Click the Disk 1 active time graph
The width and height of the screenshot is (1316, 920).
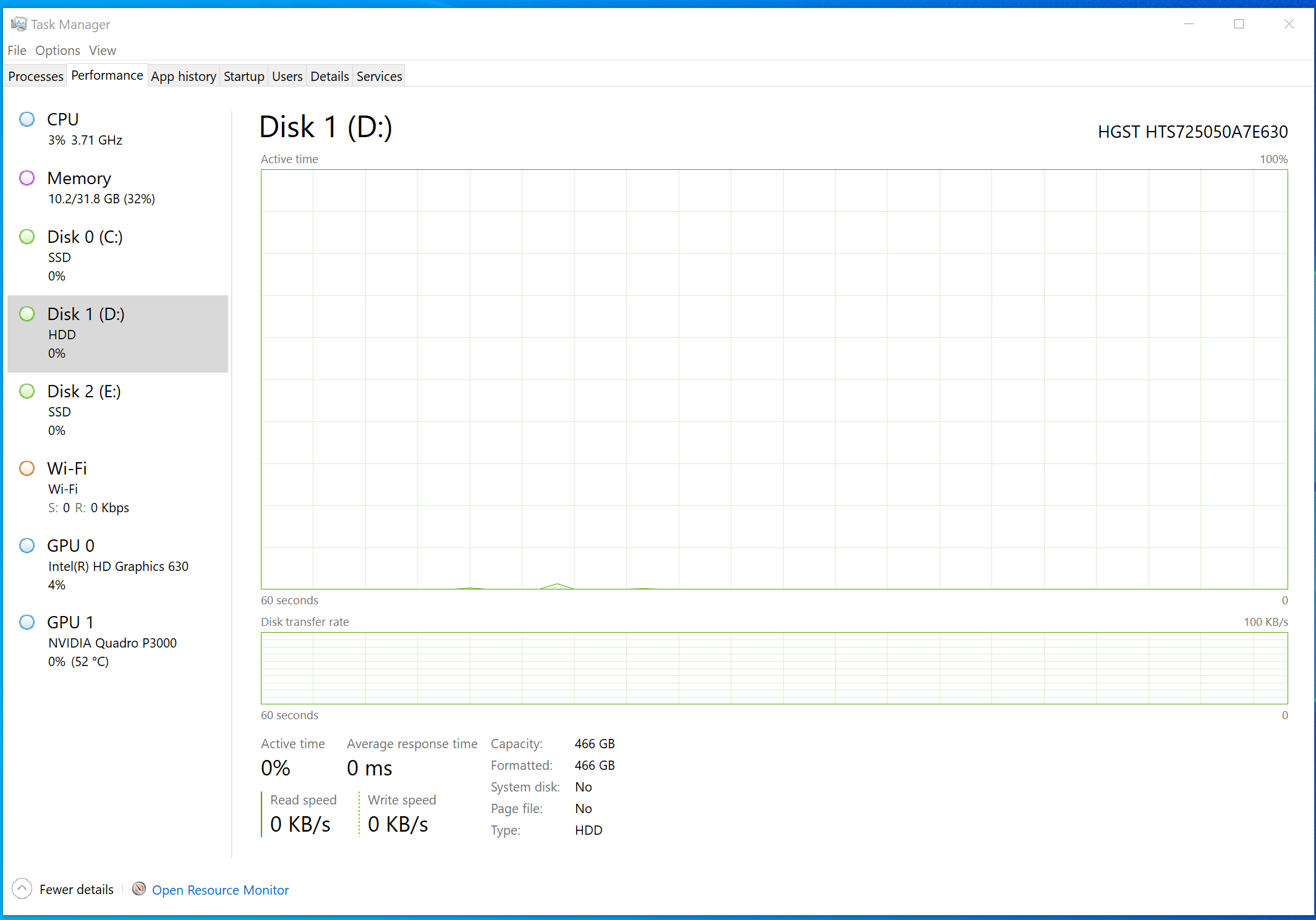click(774, 379)
